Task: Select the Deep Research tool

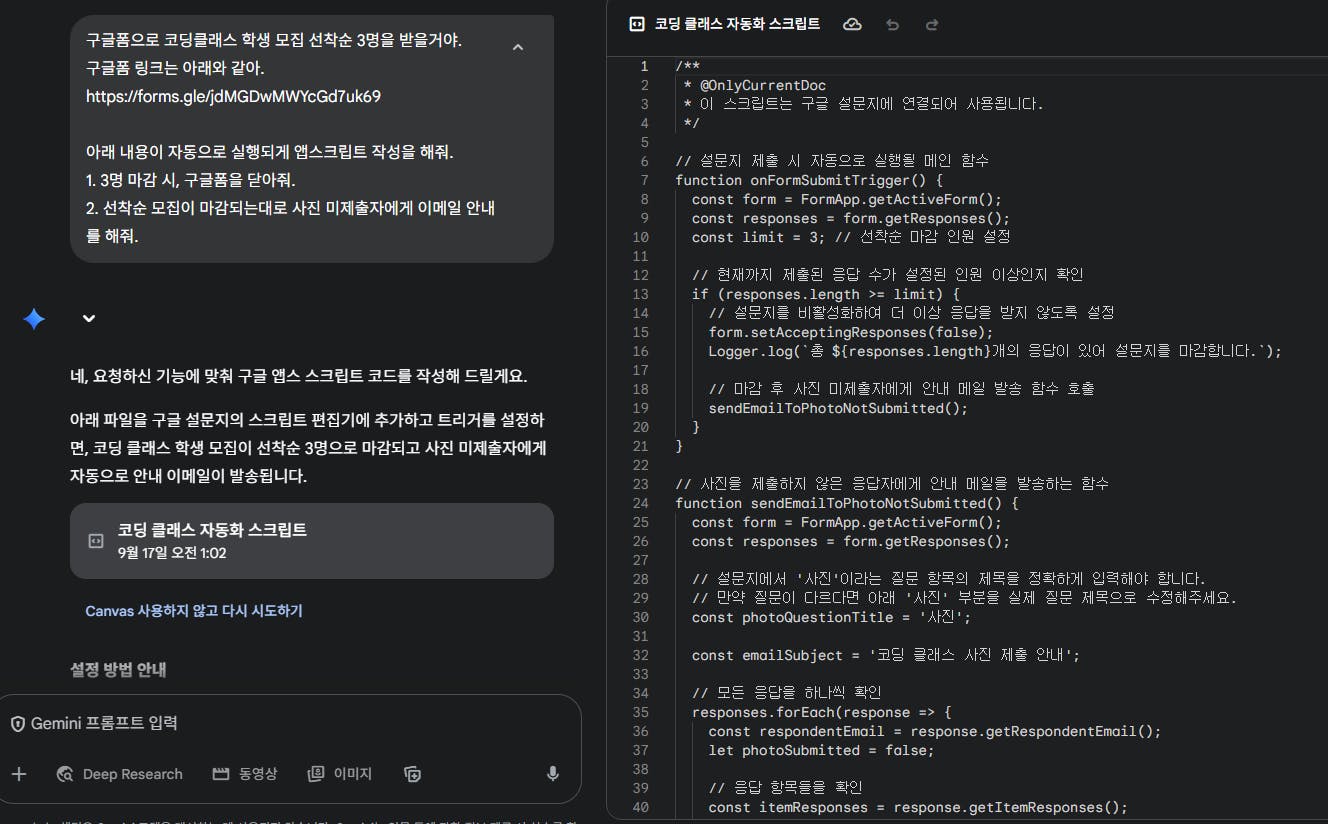Action: click(120, 773)
